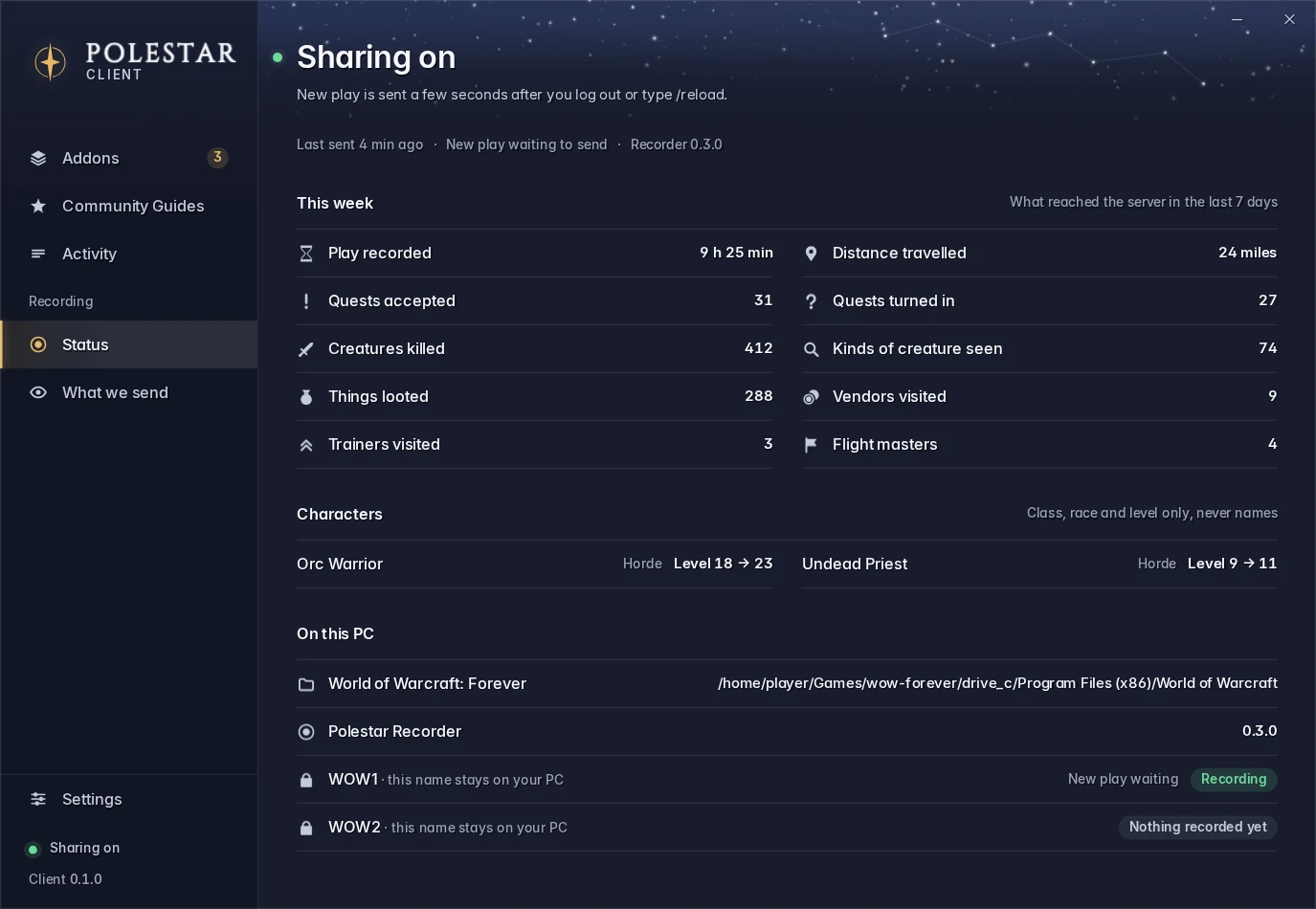Click the magnifier icon beside Kinds of creature seen
The width and height of the screenshot is (1316, 909).
(811, 349)
